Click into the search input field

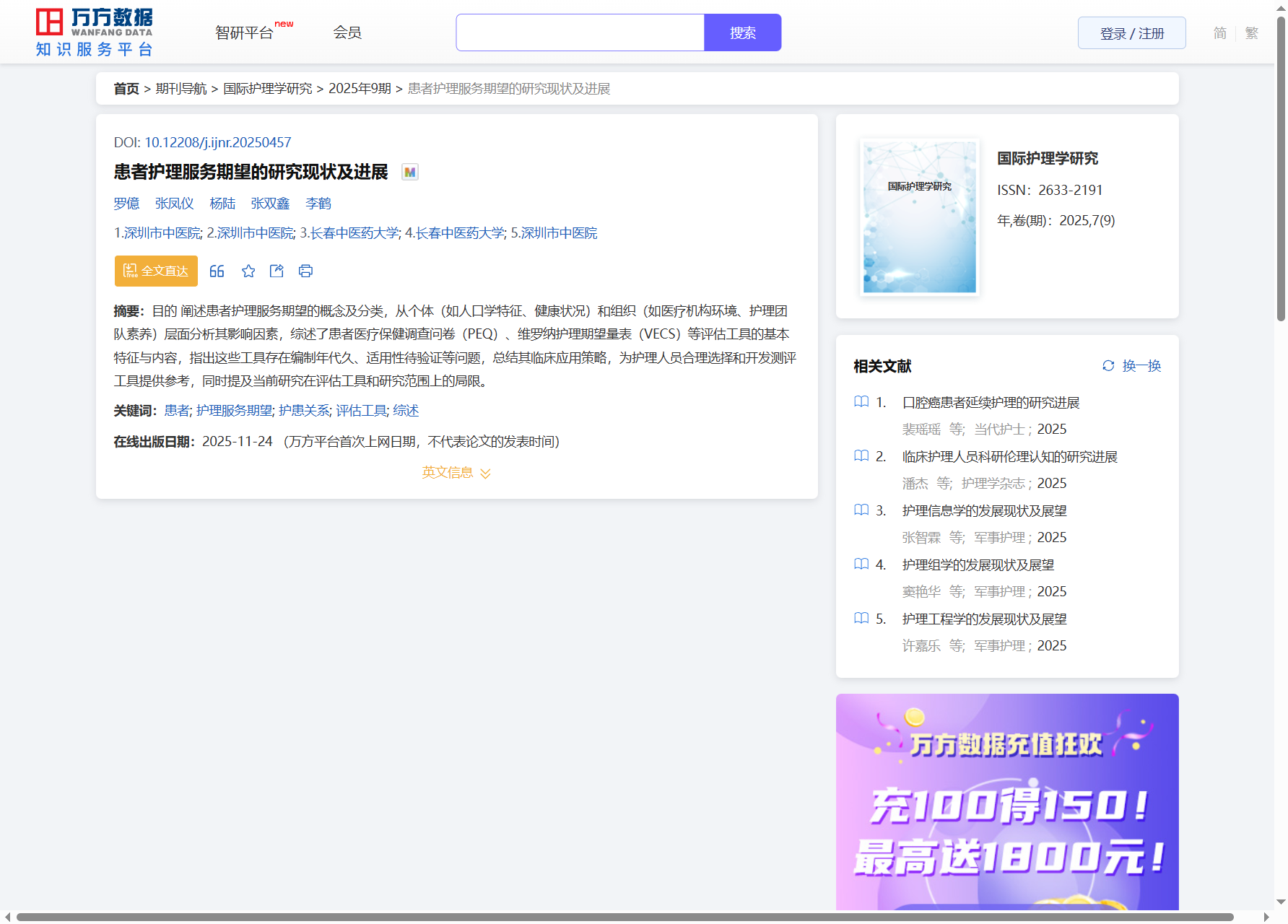pyautogui.click(x=580, y=33)
